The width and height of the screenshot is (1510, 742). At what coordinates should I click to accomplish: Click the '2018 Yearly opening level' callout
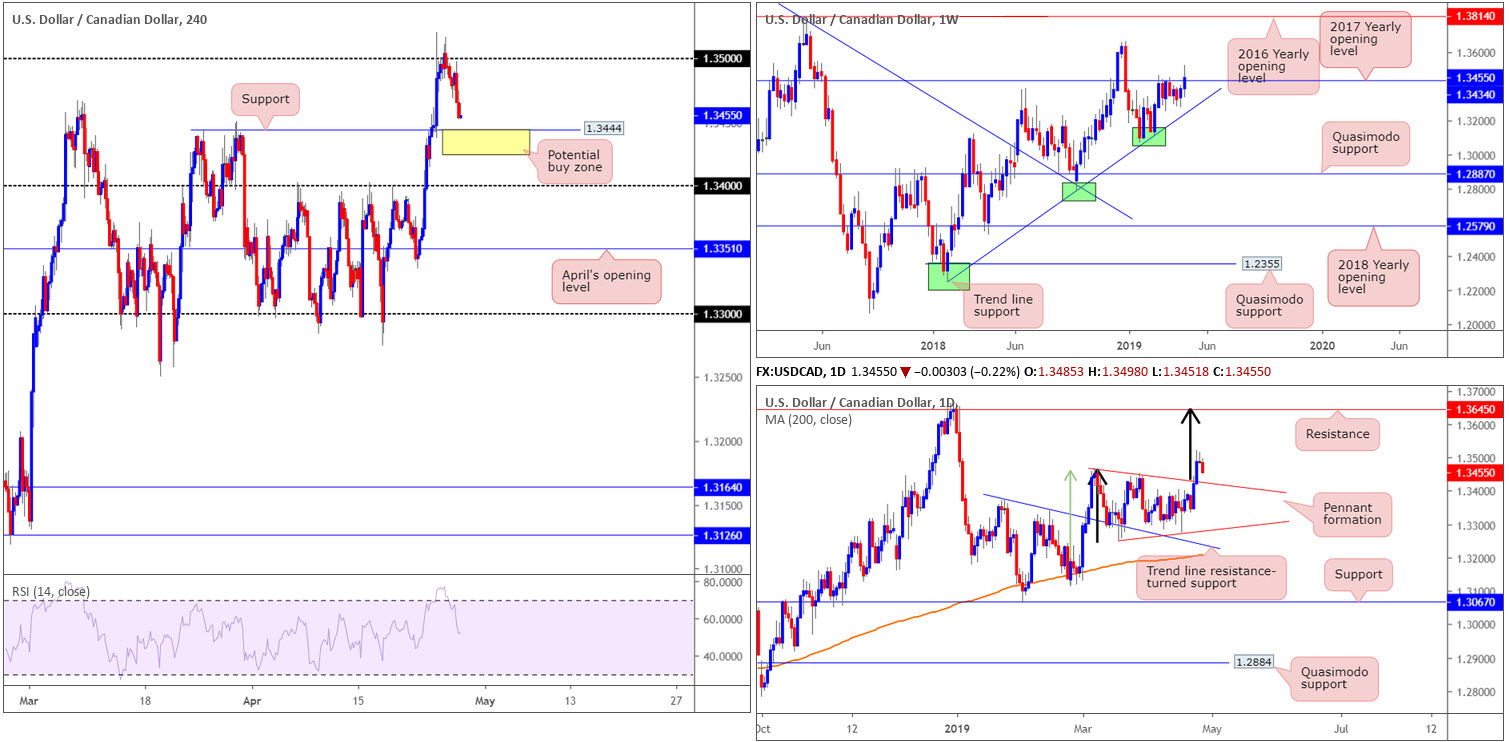1372,277
